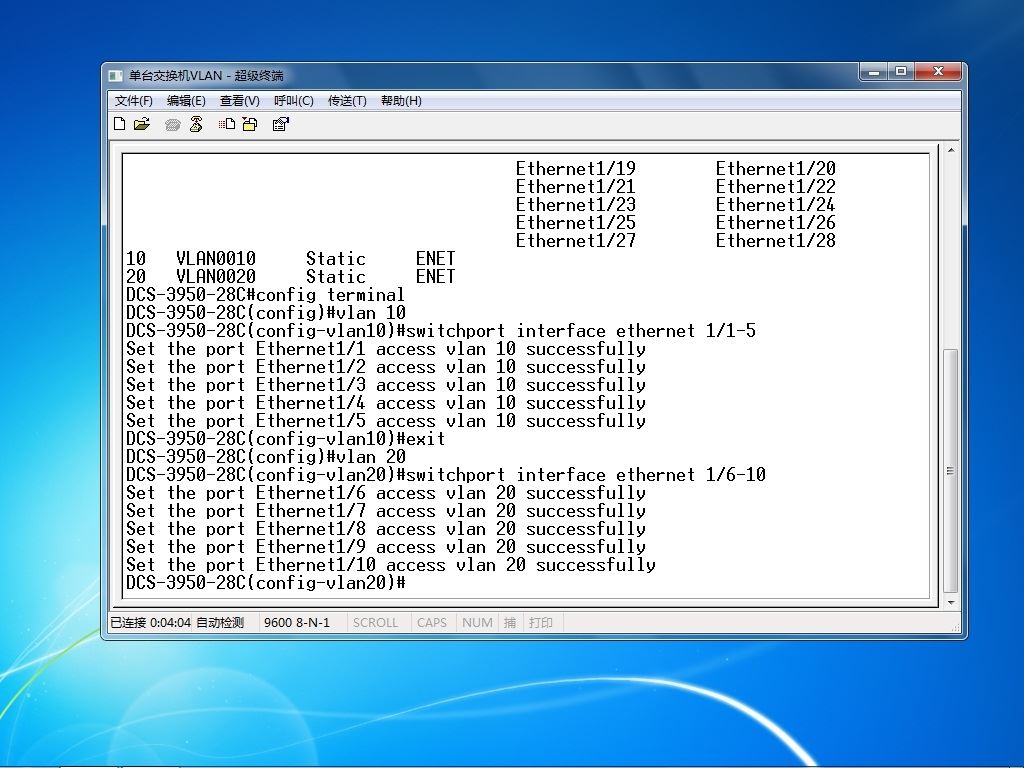Click the 捕 status indicator
The image size is (1024, 768).
[510, 622]
